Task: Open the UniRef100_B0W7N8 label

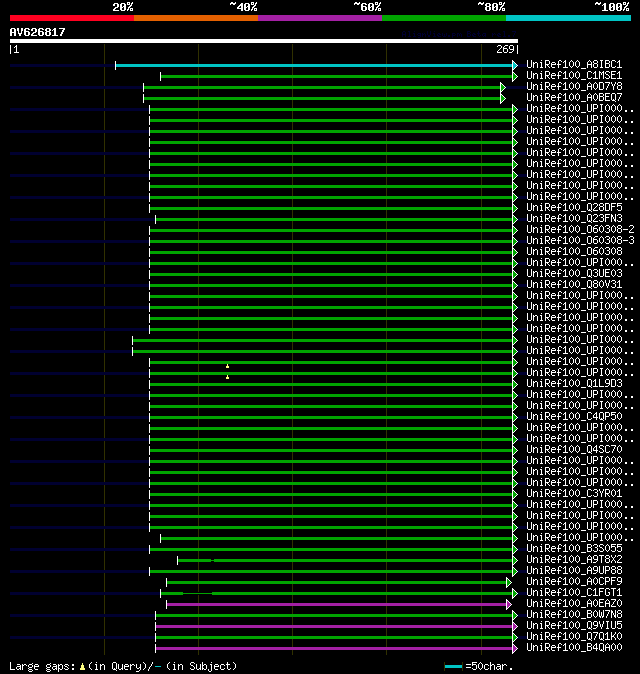Action: [574, 615]
